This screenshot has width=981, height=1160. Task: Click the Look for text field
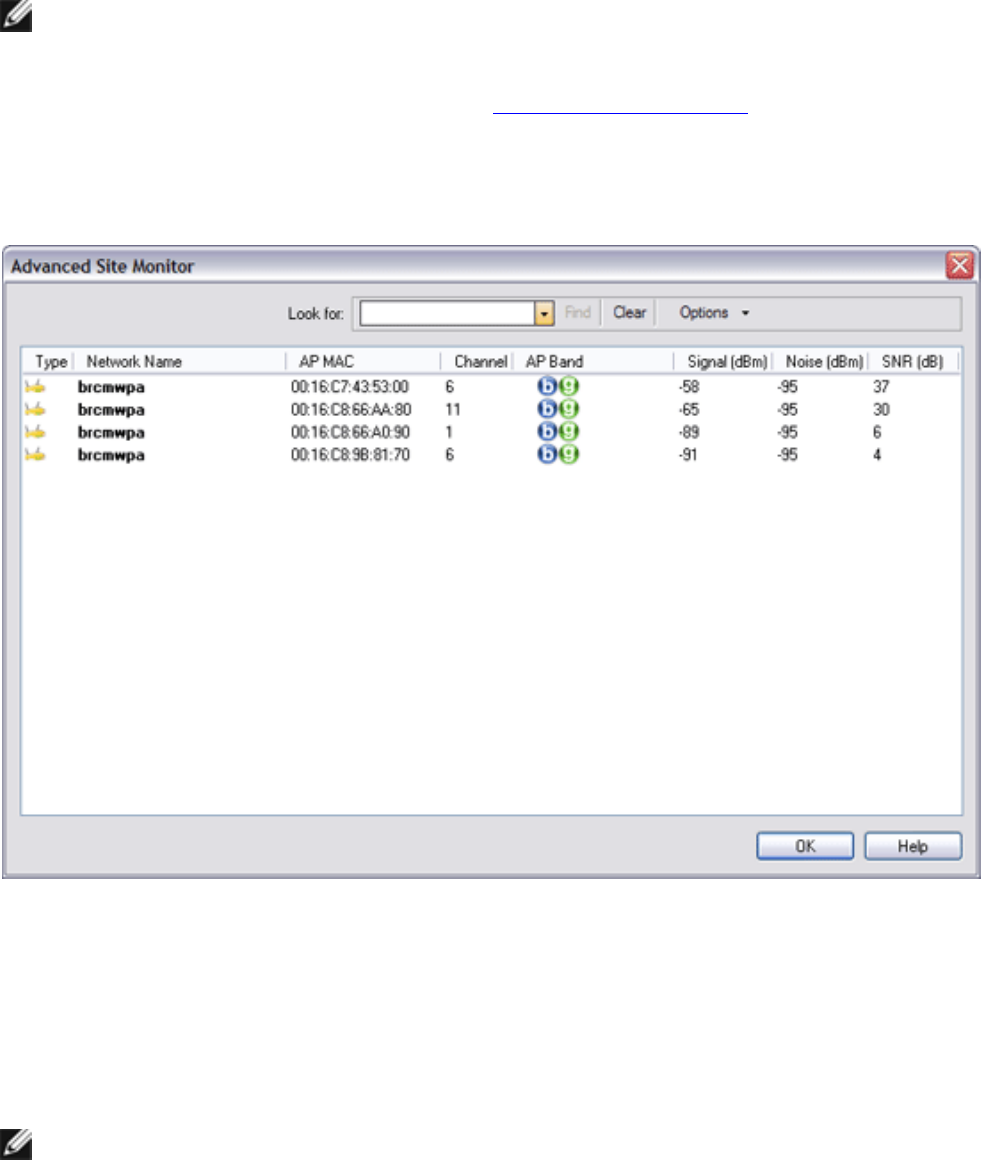(447, 313)
